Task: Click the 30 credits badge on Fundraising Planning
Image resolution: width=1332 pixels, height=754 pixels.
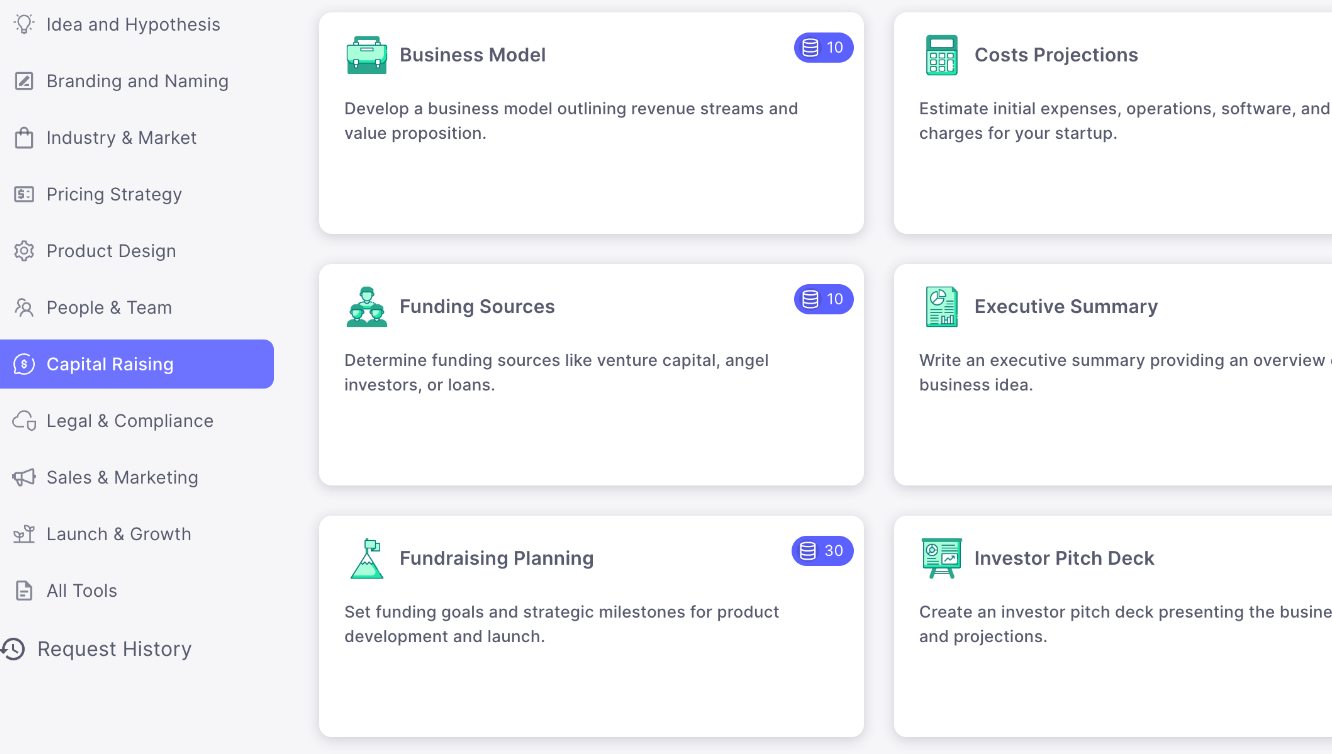Action: coord(822,551)
